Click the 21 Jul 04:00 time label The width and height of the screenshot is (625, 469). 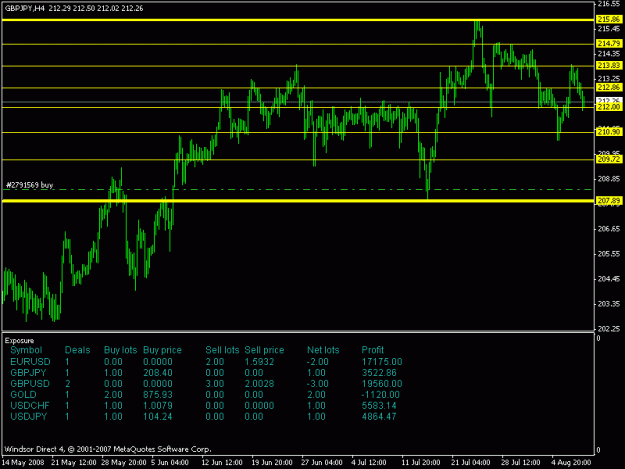[x=471, y=463]
